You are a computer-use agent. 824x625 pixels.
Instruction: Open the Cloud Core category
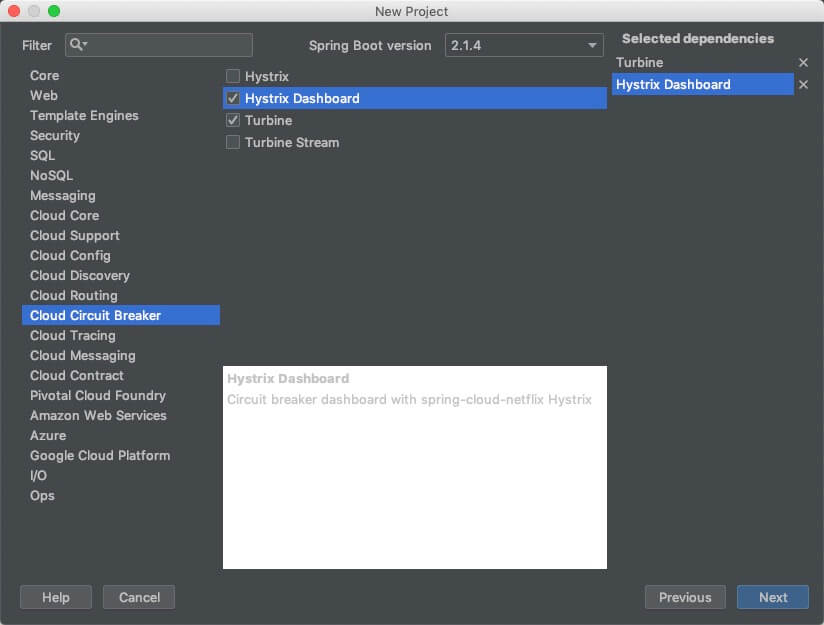click(x=121, y=215)
